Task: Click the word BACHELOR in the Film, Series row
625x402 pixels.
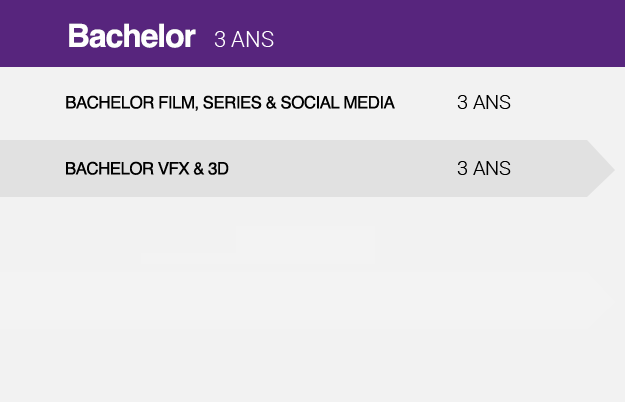Action: pos(110,103)
